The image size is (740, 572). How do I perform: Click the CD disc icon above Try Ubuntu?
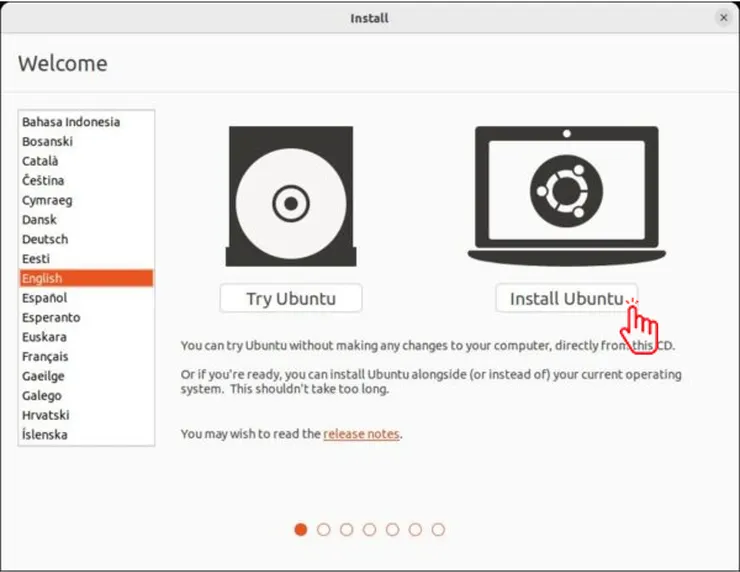(291, 196)
